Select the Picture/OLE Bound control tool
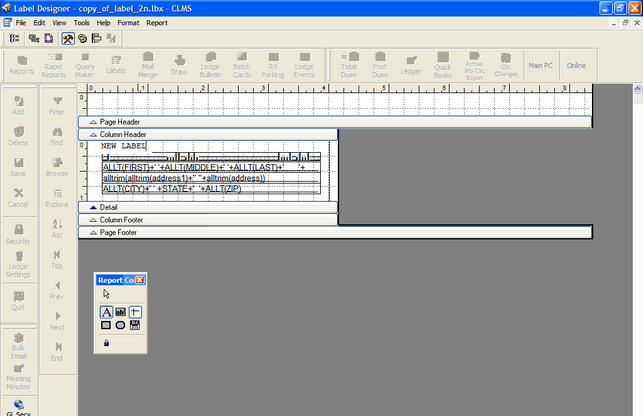This screenshot has height=416, width=643. [x=135, y=325]
